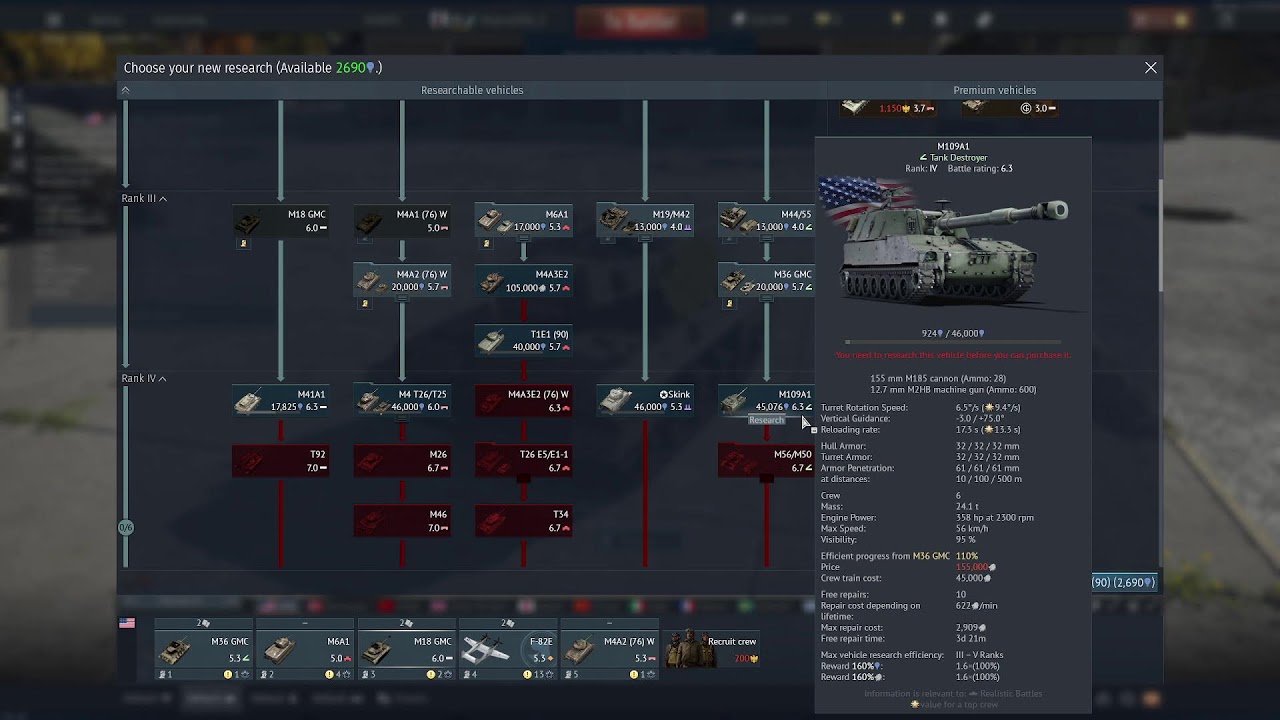This screenshot has width=1280, height=720.
Task: Click the locked M26 vehicle card
Action: click(x=402, y=461)
